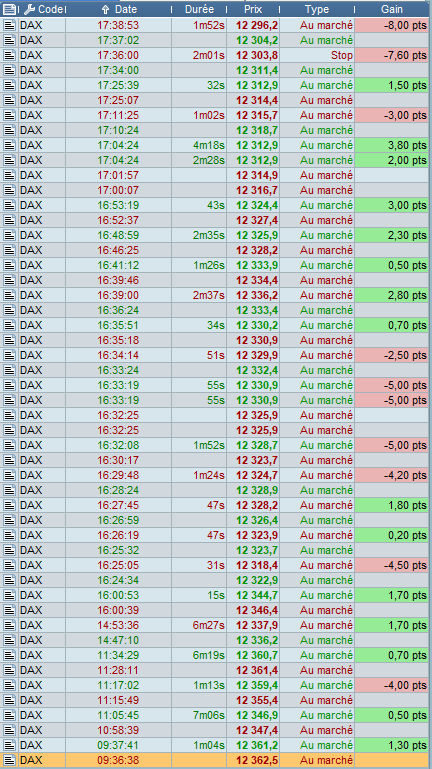The image size is (432, 769).
Task: Click the price 12 296,2
Action: pos(257,25)
